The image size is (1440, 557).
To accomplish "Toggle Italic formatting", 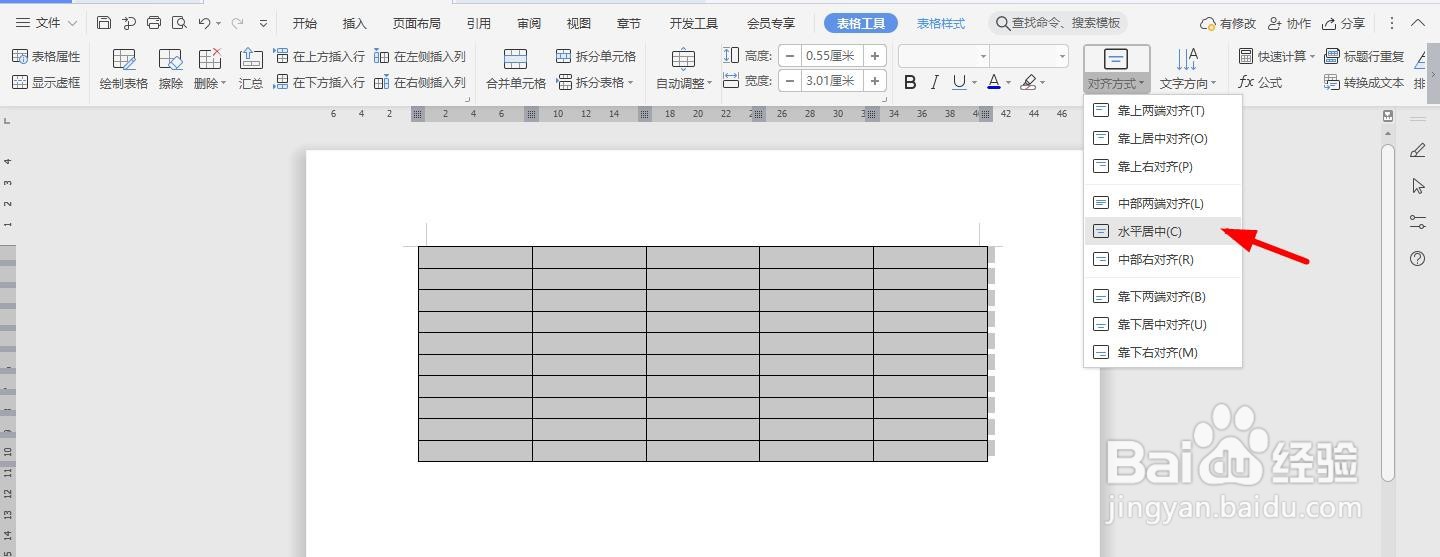I will tap(935, 83).
